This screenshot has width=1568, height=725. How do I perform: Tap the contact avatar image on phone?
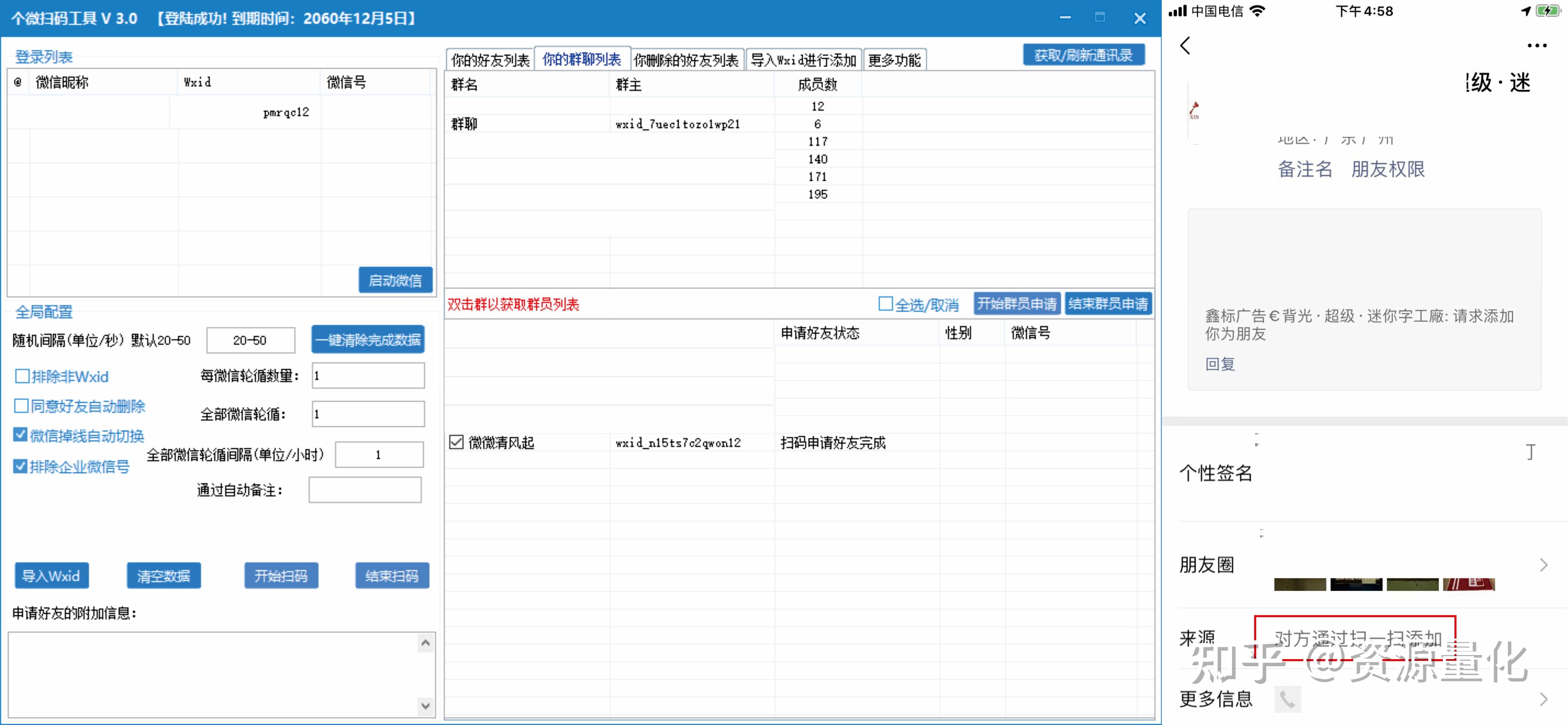[1195, 110]
